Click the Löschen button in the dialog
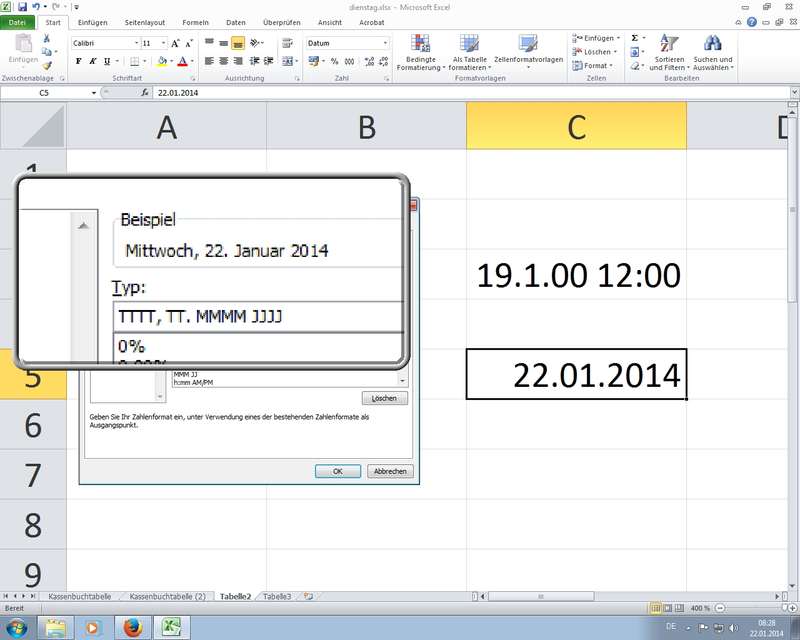The image size is (800, 640). point(385,398)
